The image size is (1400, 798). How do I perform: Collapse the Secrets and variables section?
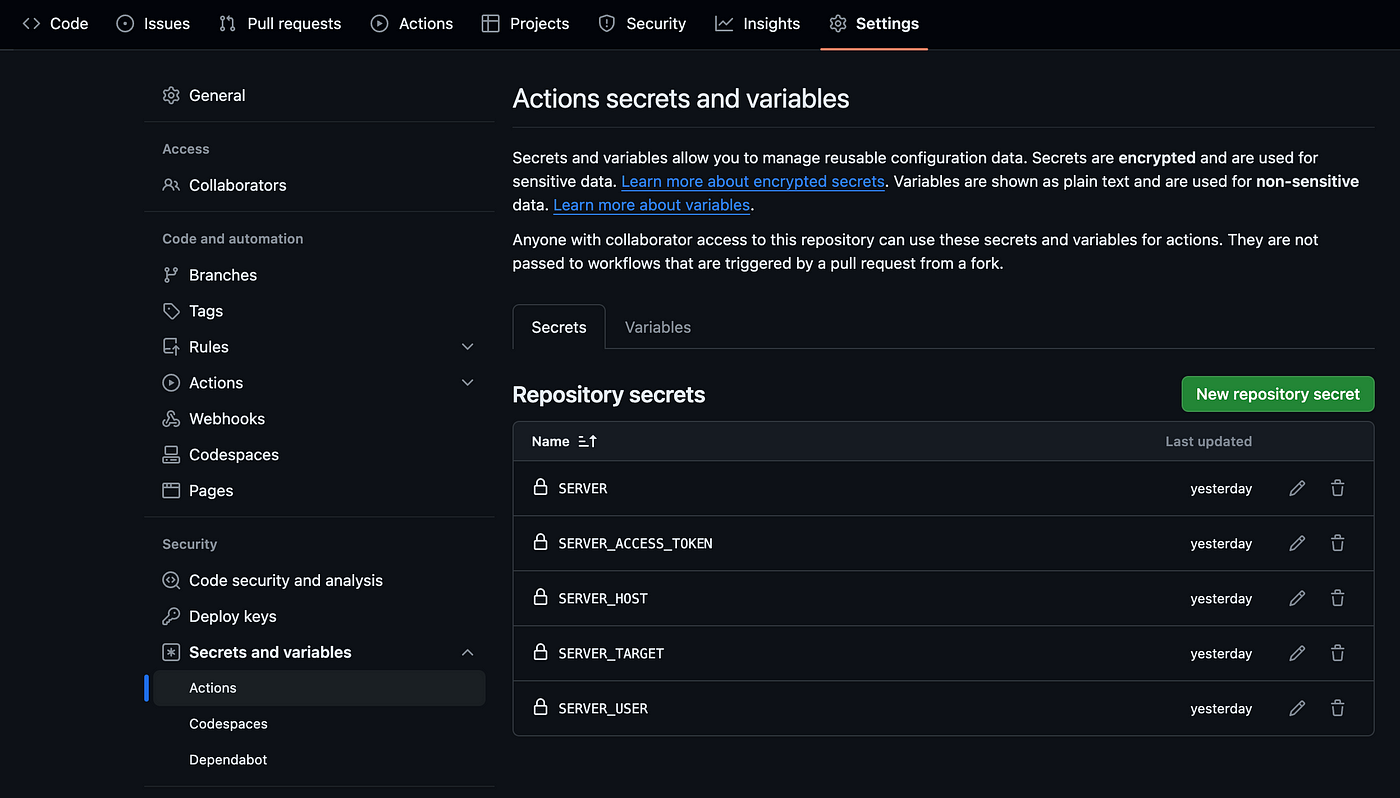coord(467,652)
